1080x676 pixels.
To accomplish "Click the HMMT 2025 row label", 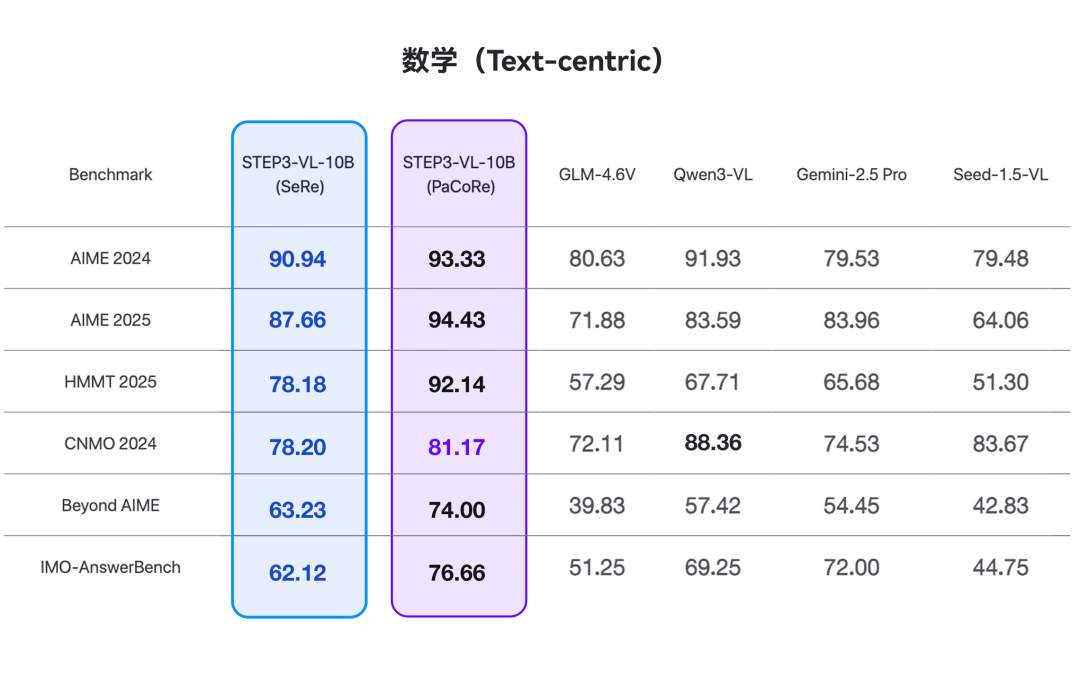I will pos(111,382).
